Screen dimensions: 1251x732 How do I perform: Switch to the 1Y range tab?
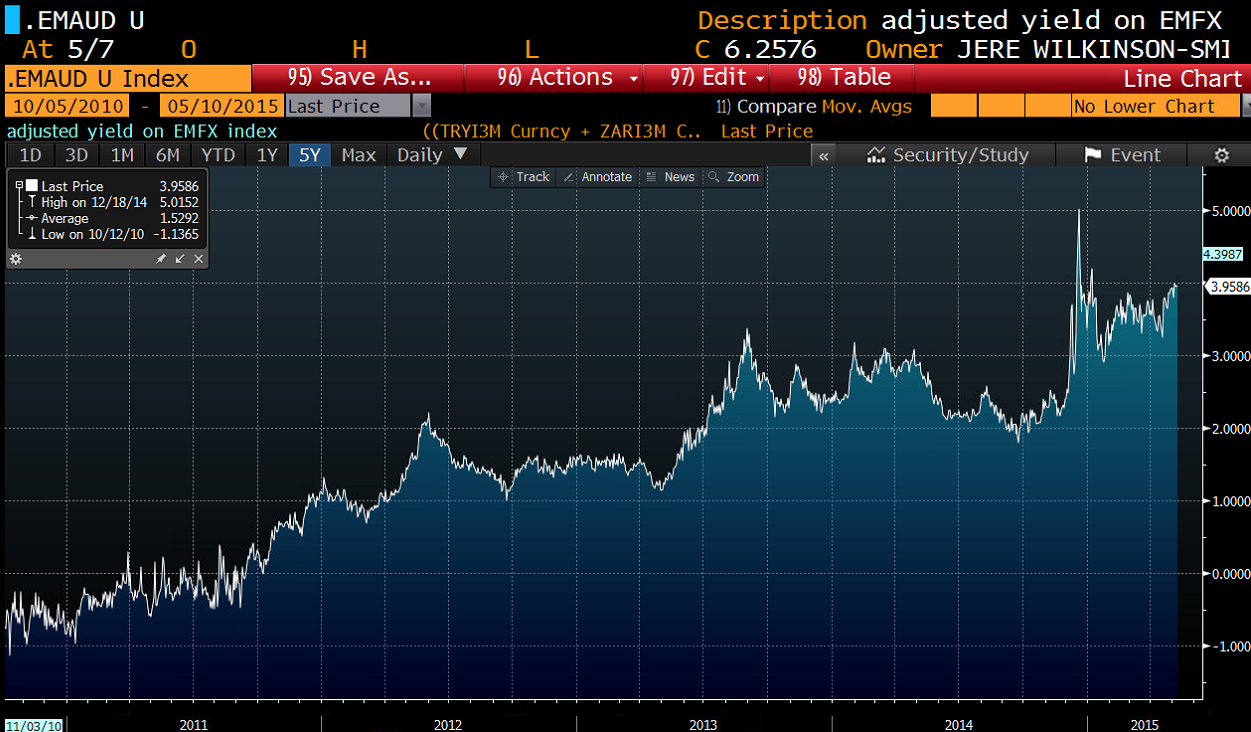267,155
